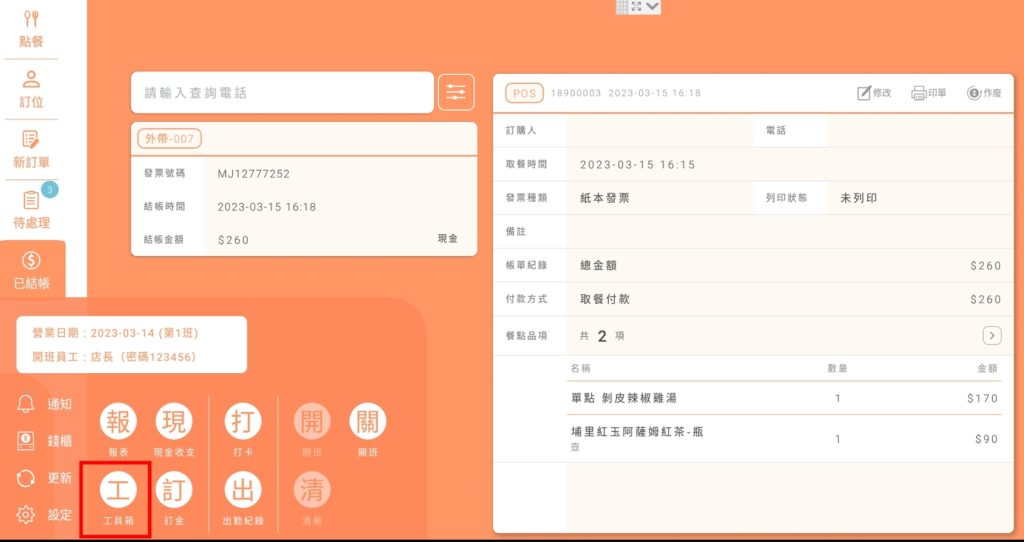Open the 錢櫃 cash drawer
This screenshot has width=1024, height=542.
pos(44,441)
